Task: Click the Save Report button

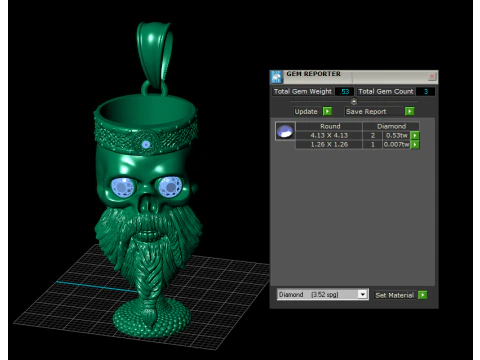Action: [374, 111]
